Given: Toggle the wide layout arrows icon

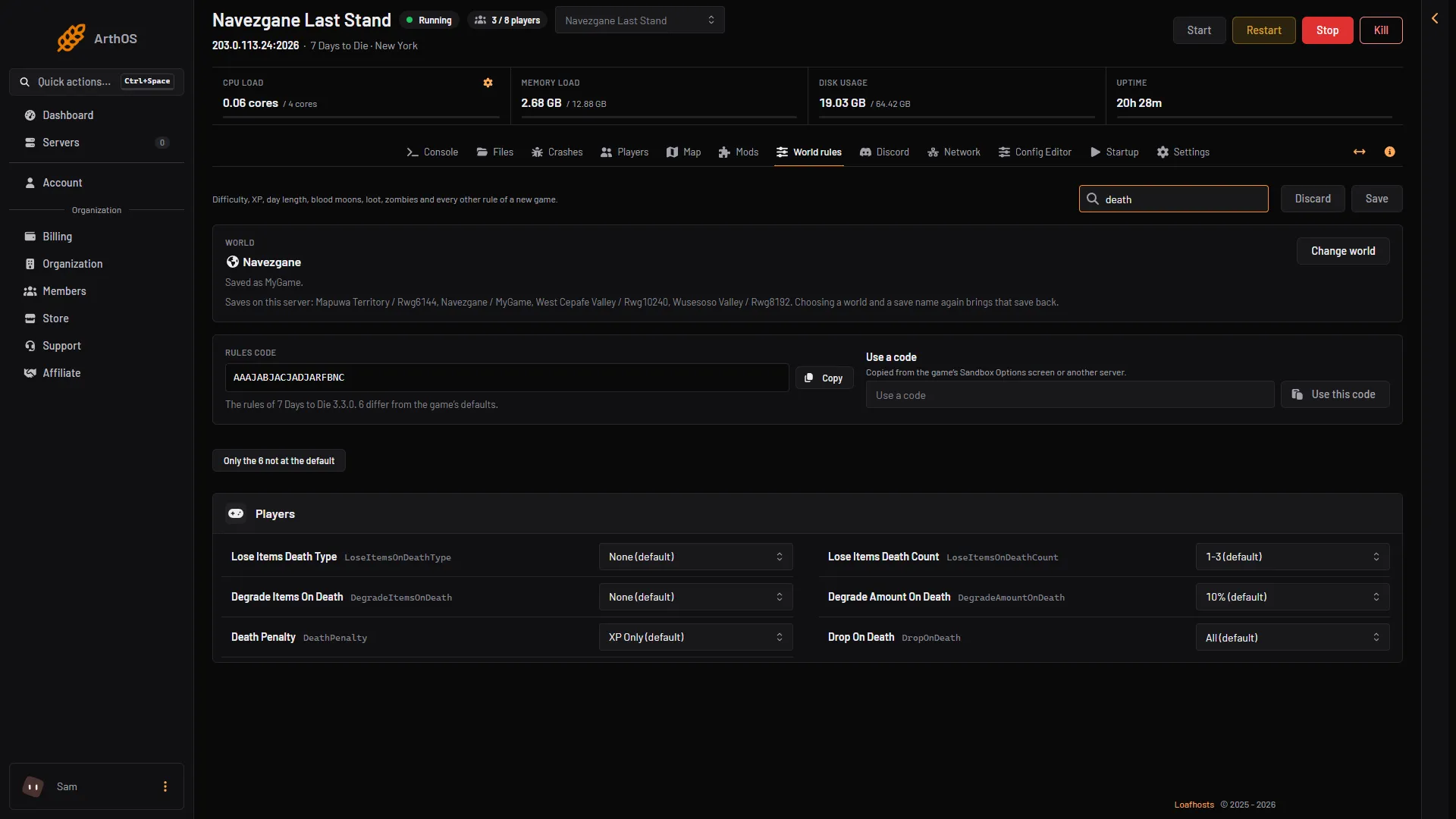Looking at the screenshot, I should point(1360,152).
